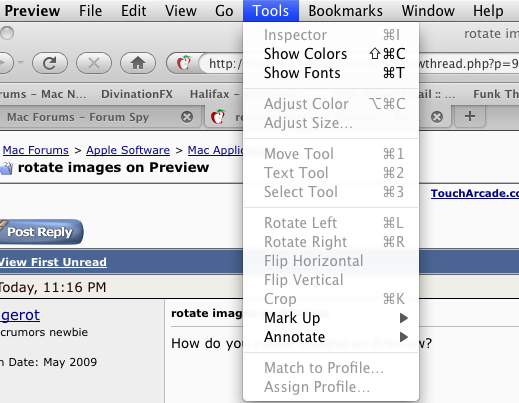Viewport: 519px width, 403px height.
Task: Click the Today, 11:16 PM post timestamp
Action: pos(53,287)
